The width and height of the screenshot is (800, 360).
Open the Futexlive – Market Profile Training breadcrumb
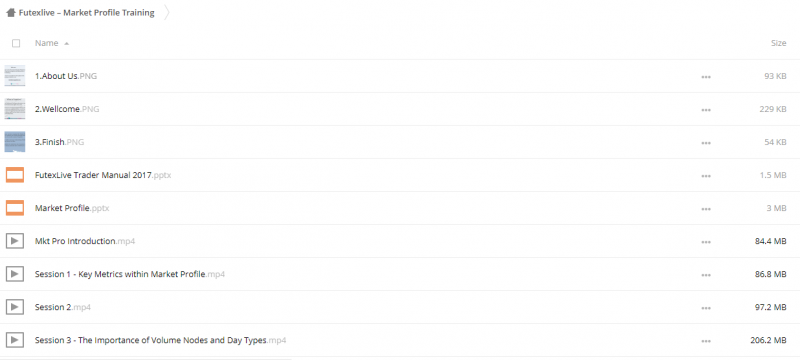pyautogui.click(x=87, y=13)
